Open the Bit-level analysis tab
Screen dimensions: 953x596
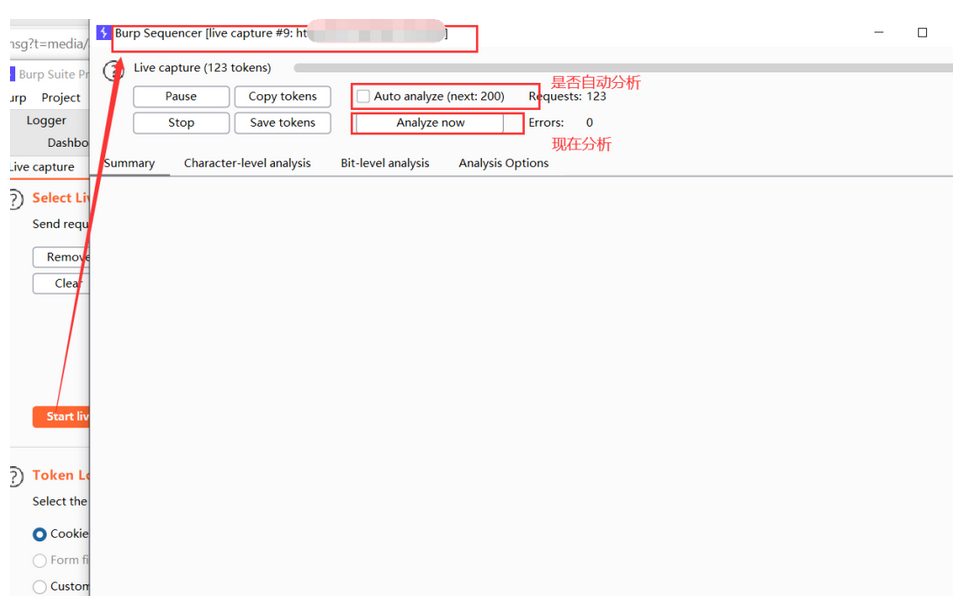[x=385, y=163]
